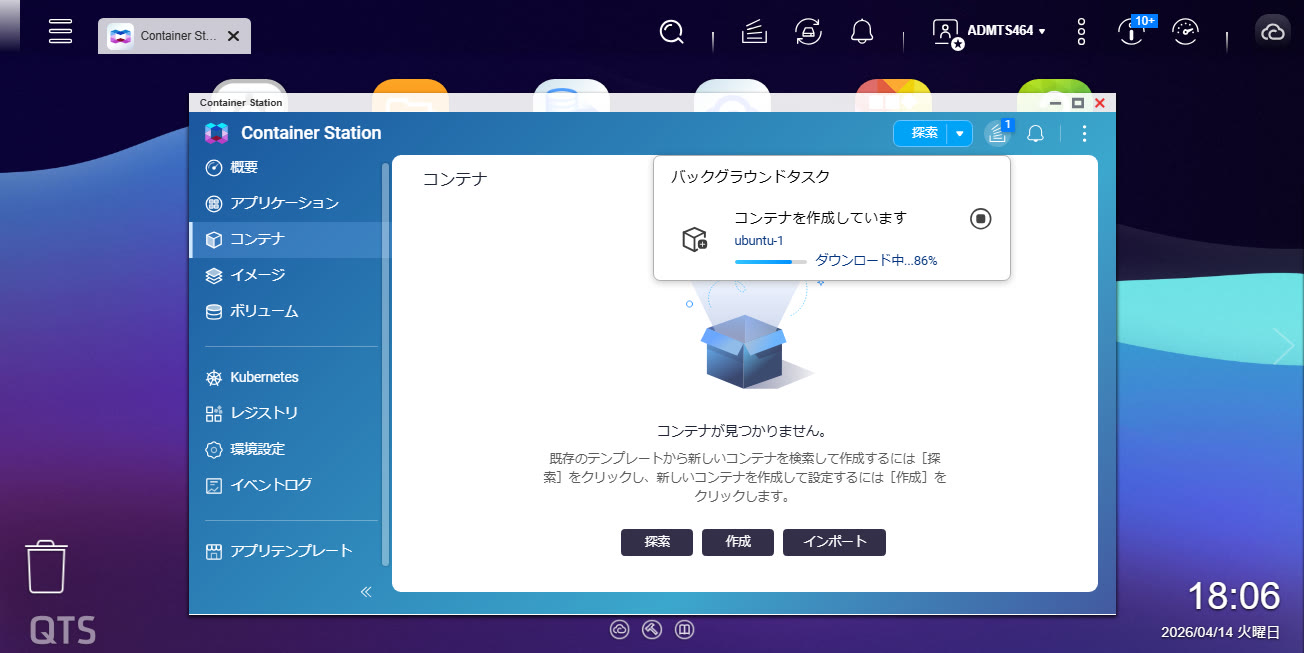The height and width of the screenshot is (653, 1304).
Task: Open Container Station more options menu
Action: point(1084,133)
